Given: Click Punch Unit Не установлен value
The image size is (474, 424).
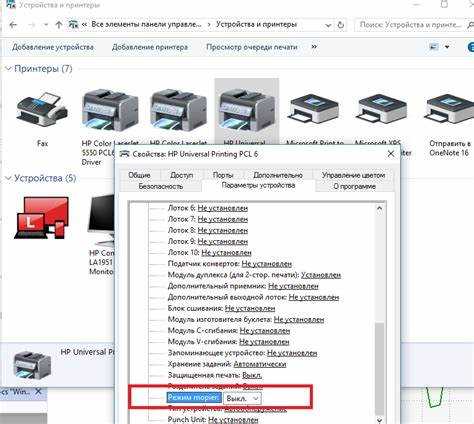Looking at the screenshot, I should 233,420.
